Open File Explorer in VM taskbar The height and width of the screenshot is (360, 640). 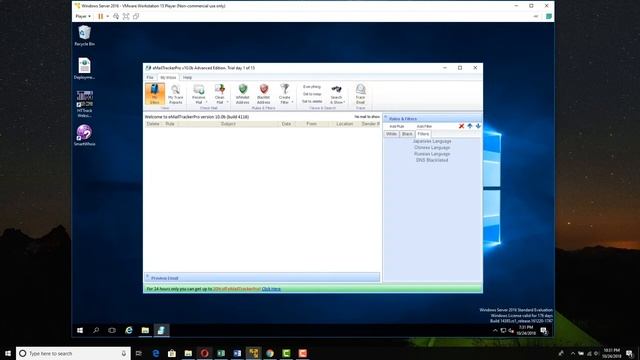[145, 330]
